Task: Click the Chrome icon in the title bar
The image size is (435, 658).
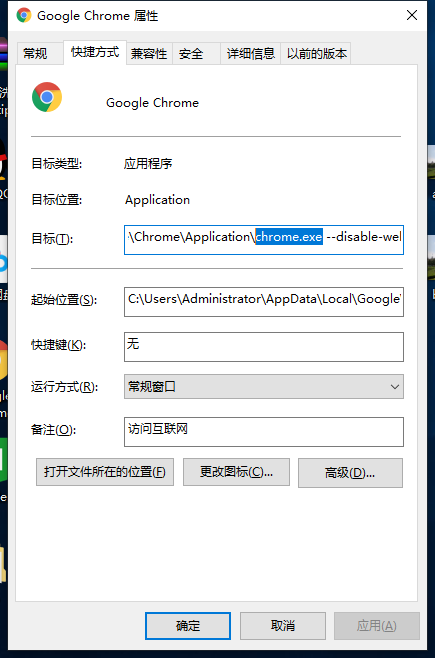Action: [x=24, y=16]
